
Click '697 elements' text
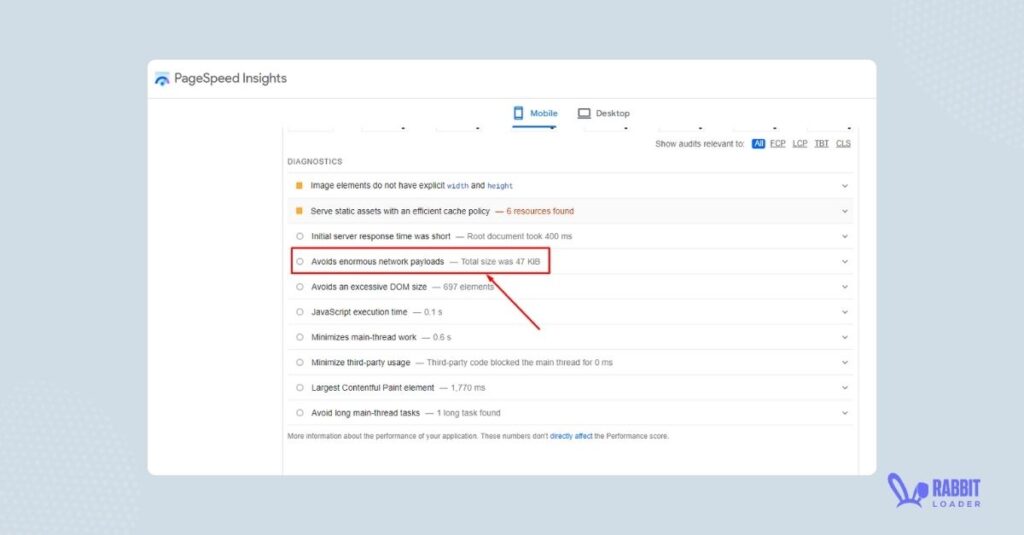point(468,287)
